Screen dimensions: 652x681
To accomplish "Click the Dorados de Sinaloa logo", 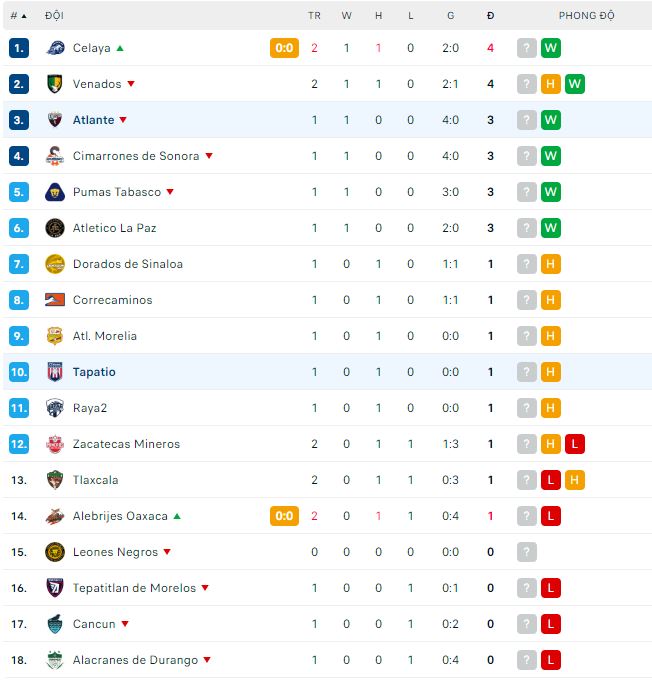I will (55, 264).
